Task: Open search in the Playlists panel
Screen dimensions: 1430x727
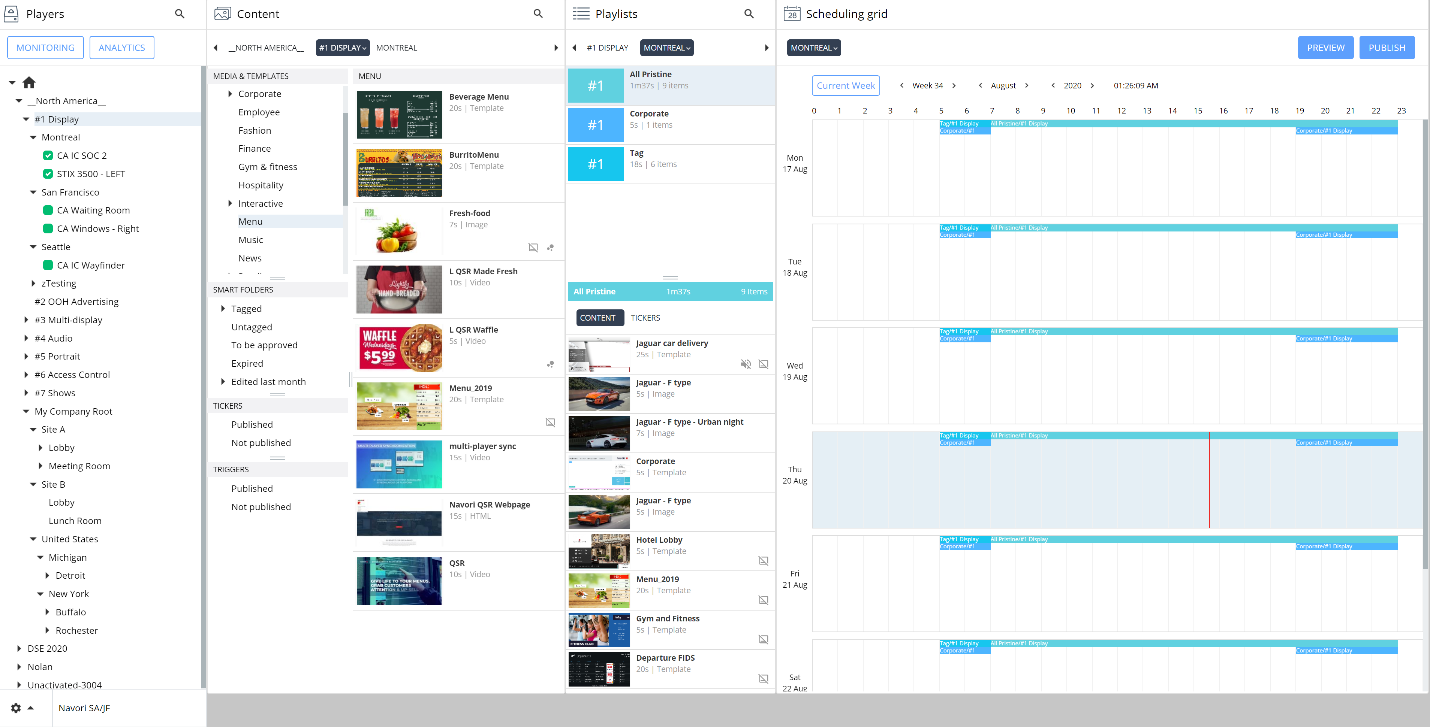Action: [749, 14]
